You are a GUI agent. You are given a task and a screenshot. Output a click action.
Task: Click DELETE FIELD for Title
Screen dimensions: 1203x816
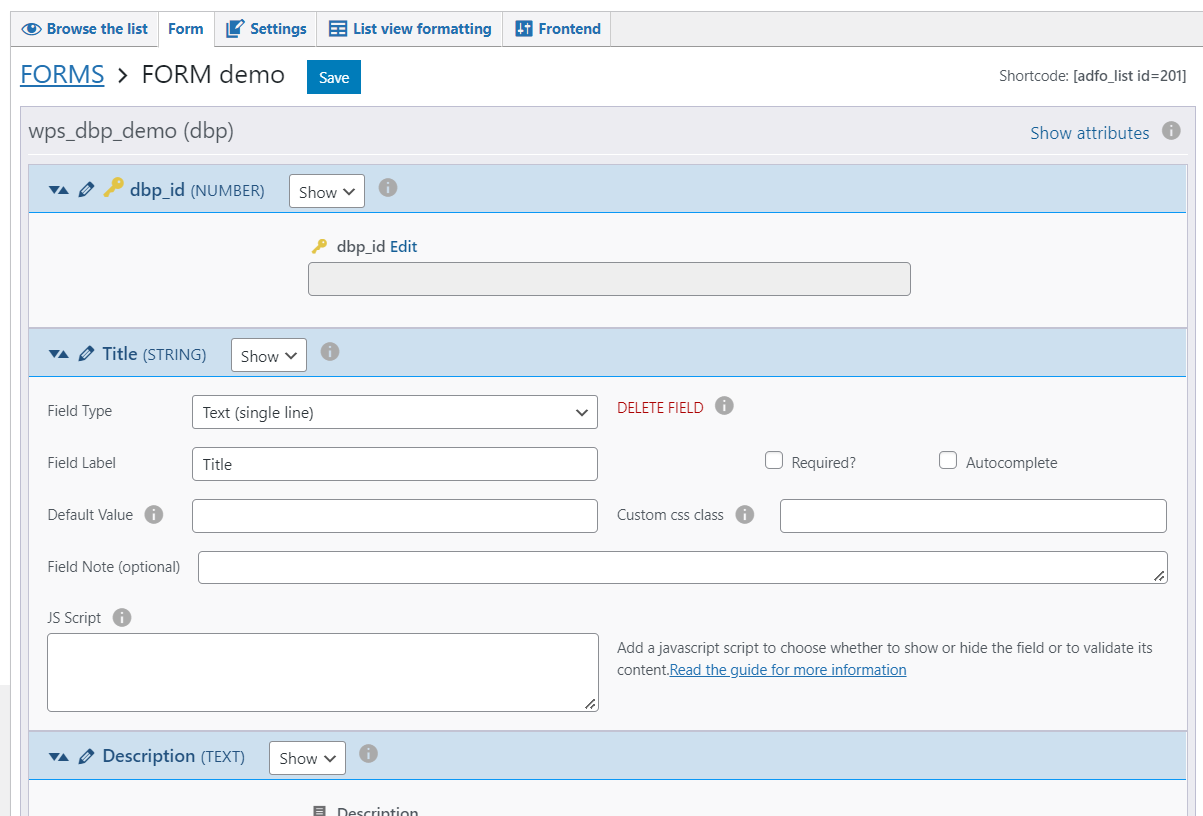pyautogui.click(x=660, y=408)
